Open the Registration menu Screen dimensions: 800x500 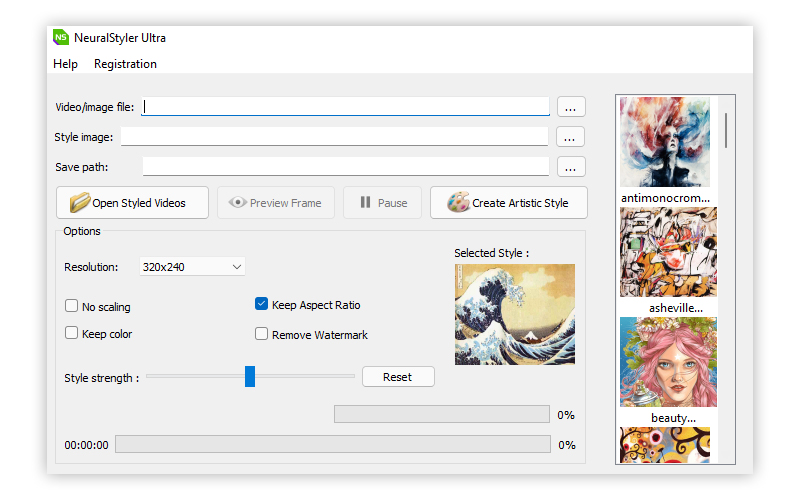coord(125,64)
